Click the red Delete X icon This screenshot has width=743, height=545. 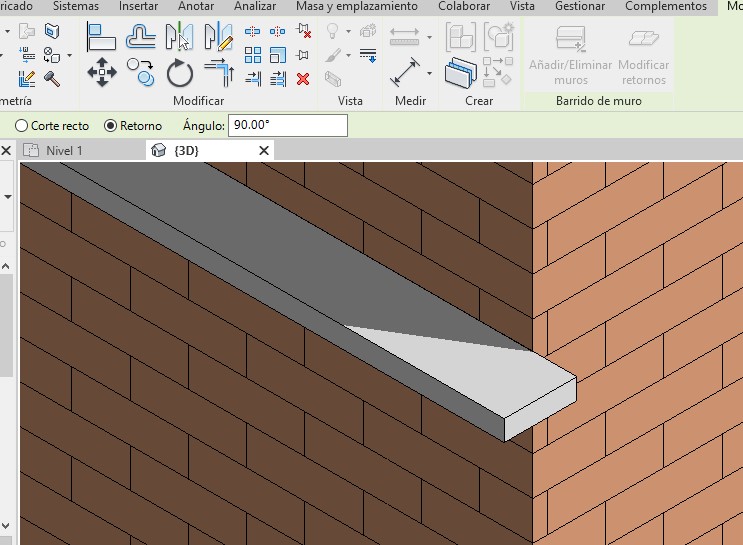tap(303, 79)
